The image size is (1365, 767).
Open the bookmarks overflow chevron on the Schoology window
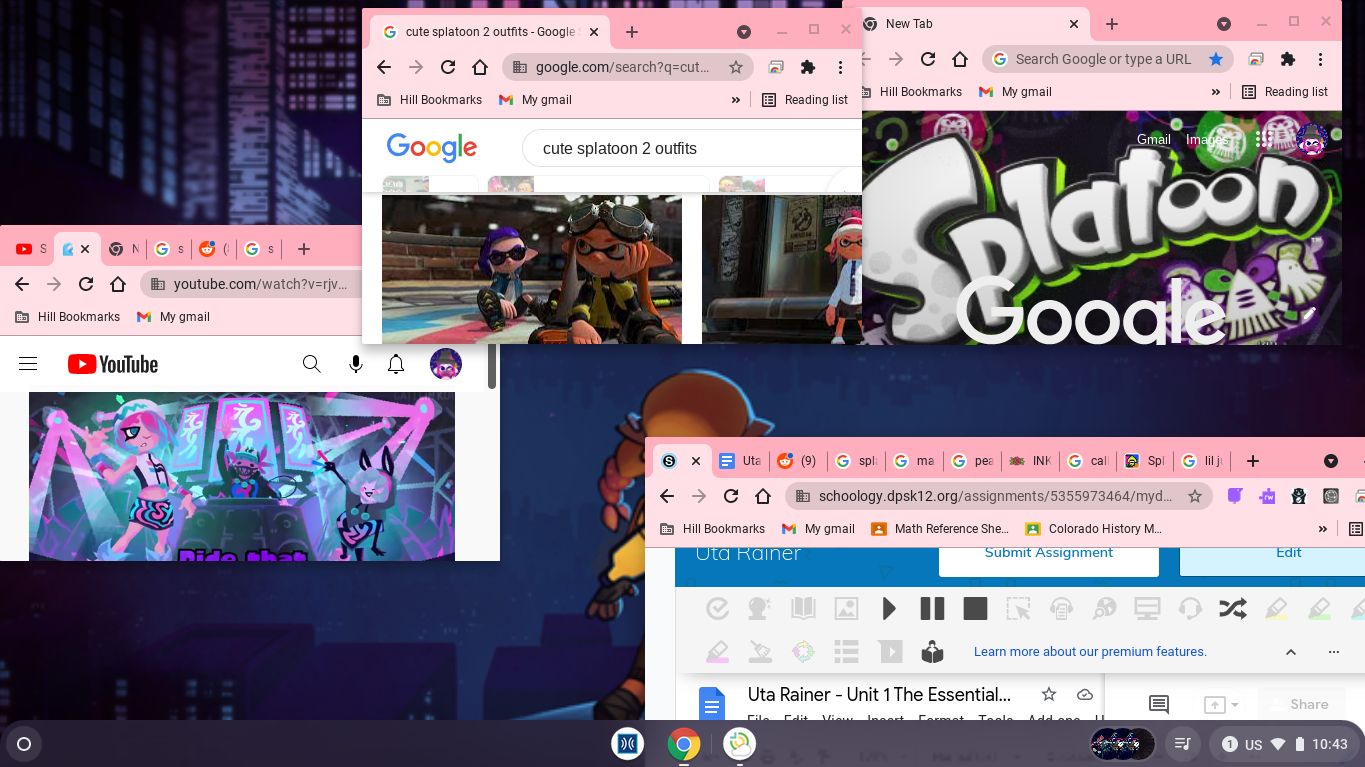coord(1322,528)
